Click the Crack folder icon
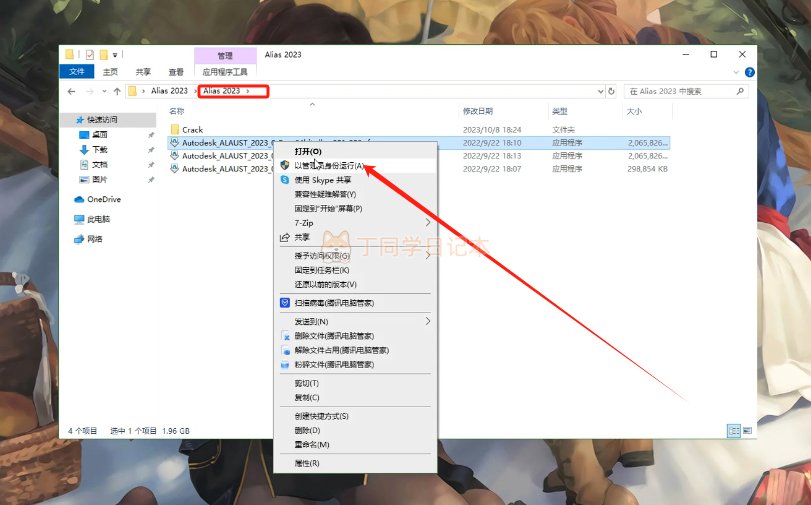The image size is (811, 505). click(x=175, y=129)
